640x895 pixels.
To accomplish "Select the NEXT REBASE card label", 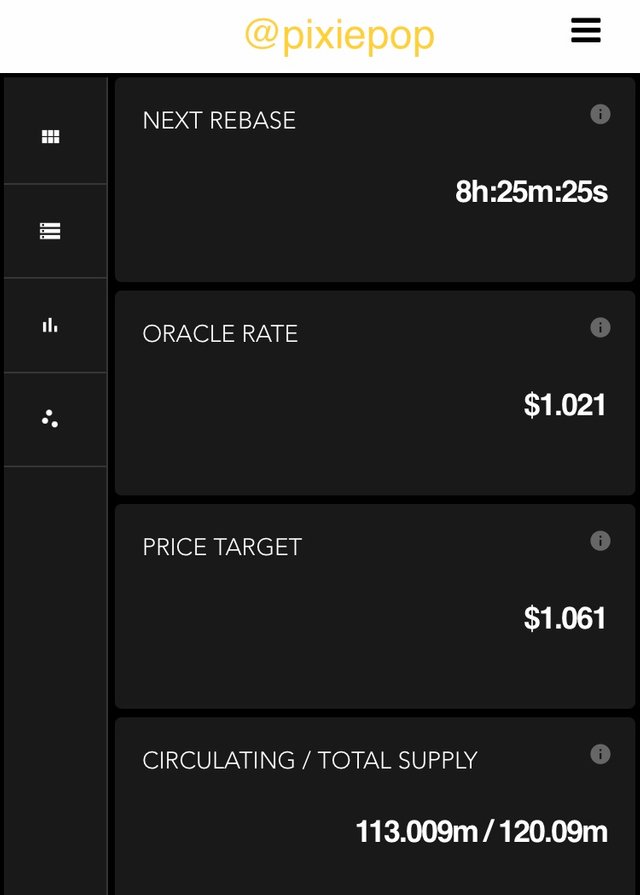I will coord(219,120).
